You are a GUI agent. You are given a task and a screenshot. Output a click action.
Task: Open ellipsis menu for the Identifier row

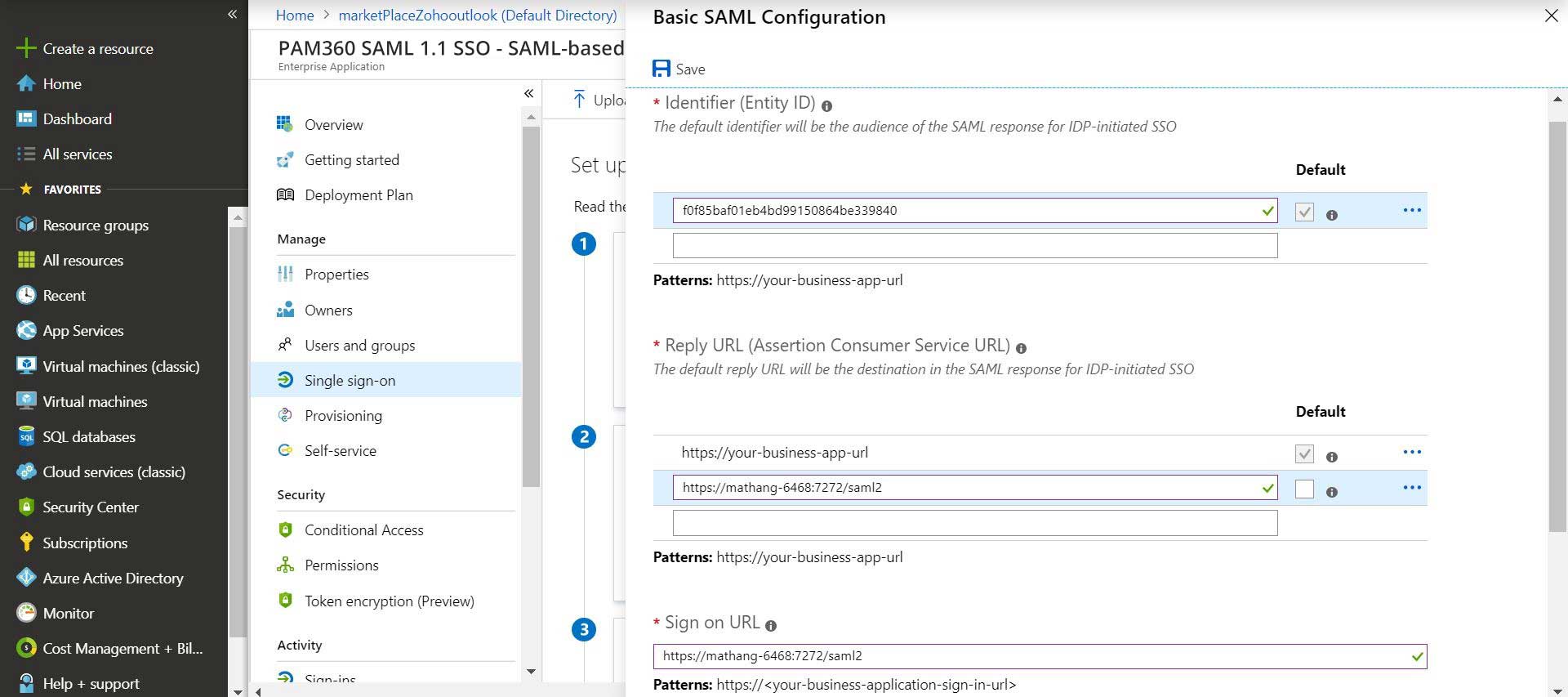(1411, 210)
